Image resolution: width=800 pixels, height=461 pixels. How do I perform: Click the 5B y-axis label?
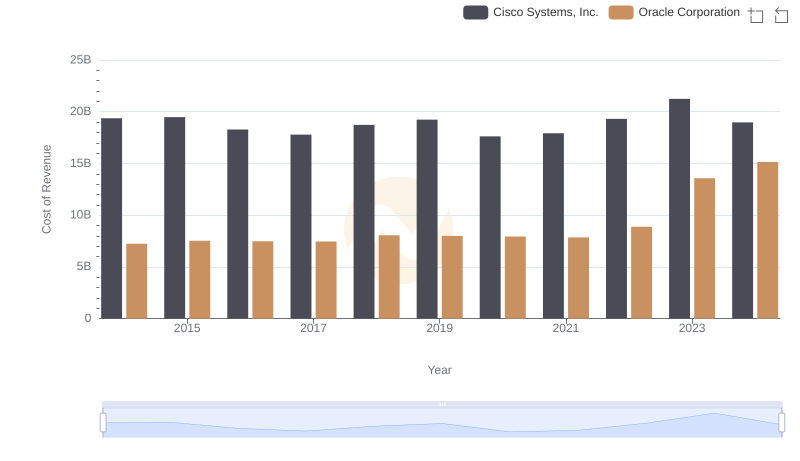pyautogui.click(x=84, y=266)
